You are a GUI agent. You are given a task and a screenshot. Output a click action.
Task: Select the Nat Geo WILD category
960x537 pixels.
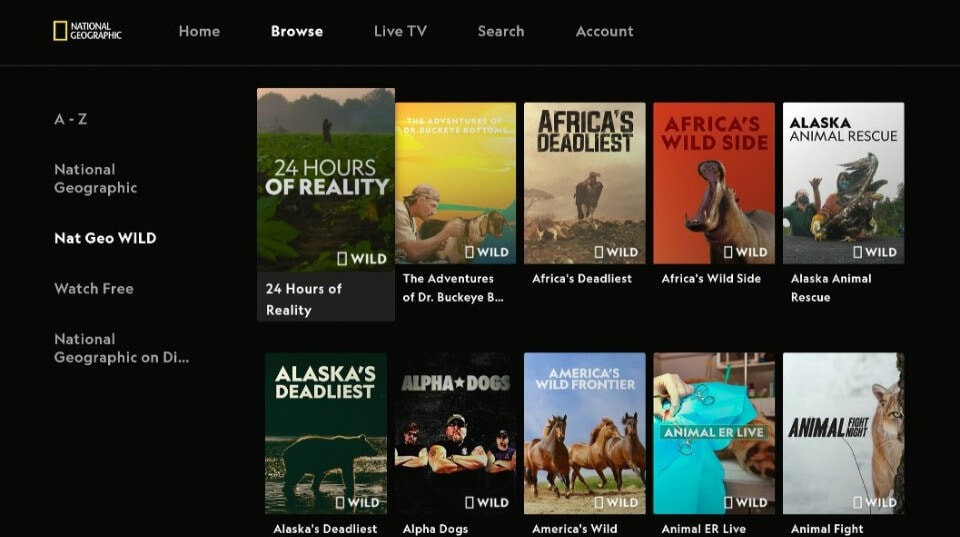pyautogui.click(x=105, y=238)
